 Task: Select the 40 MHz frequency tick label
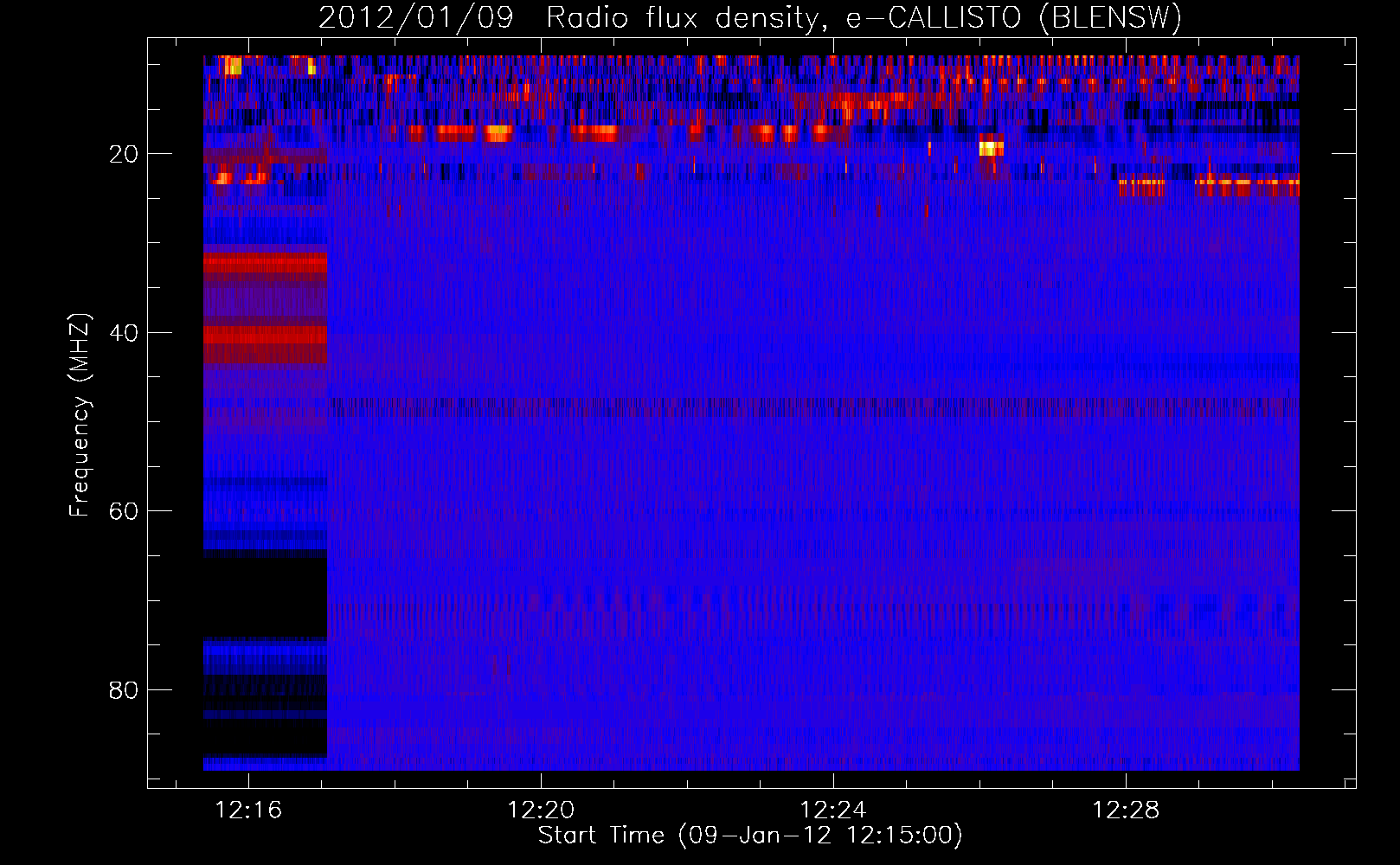click(x=124, y=332)
